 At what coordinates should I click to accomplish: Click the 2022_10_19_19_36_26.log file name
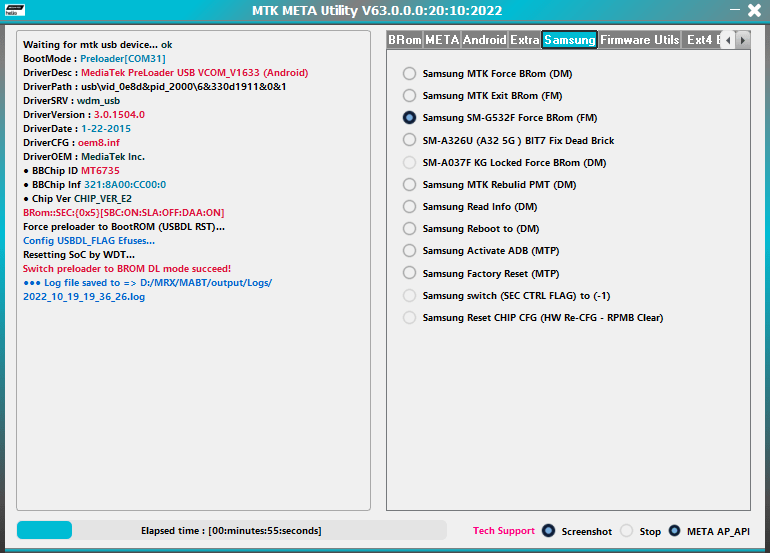point(84,297)
